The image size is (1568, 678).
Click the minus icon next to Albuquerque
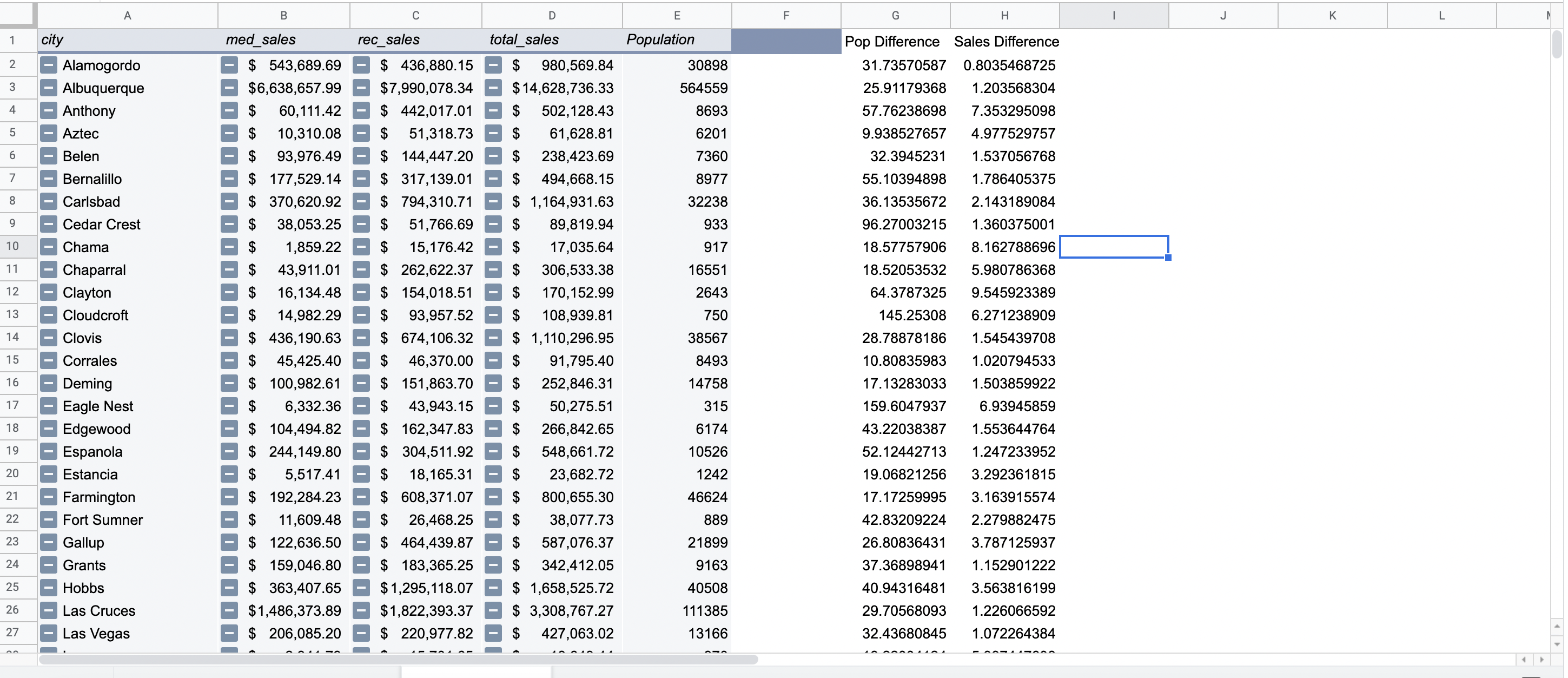49,88
